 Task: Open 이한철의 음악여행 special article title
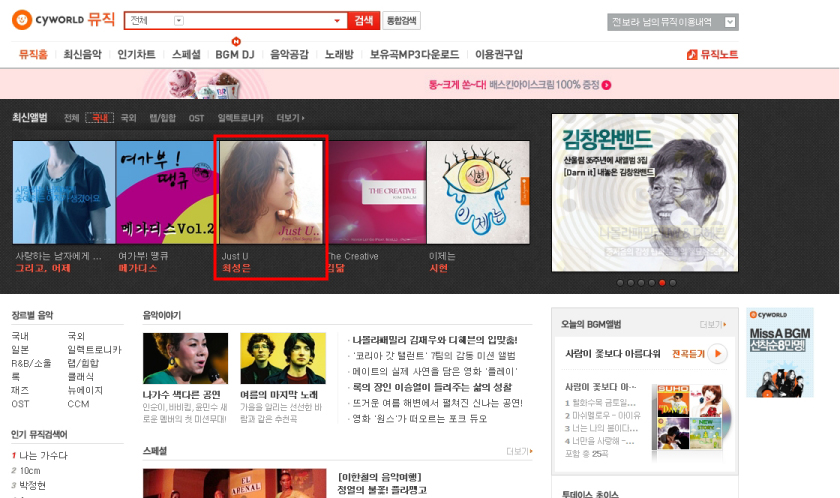380,477
